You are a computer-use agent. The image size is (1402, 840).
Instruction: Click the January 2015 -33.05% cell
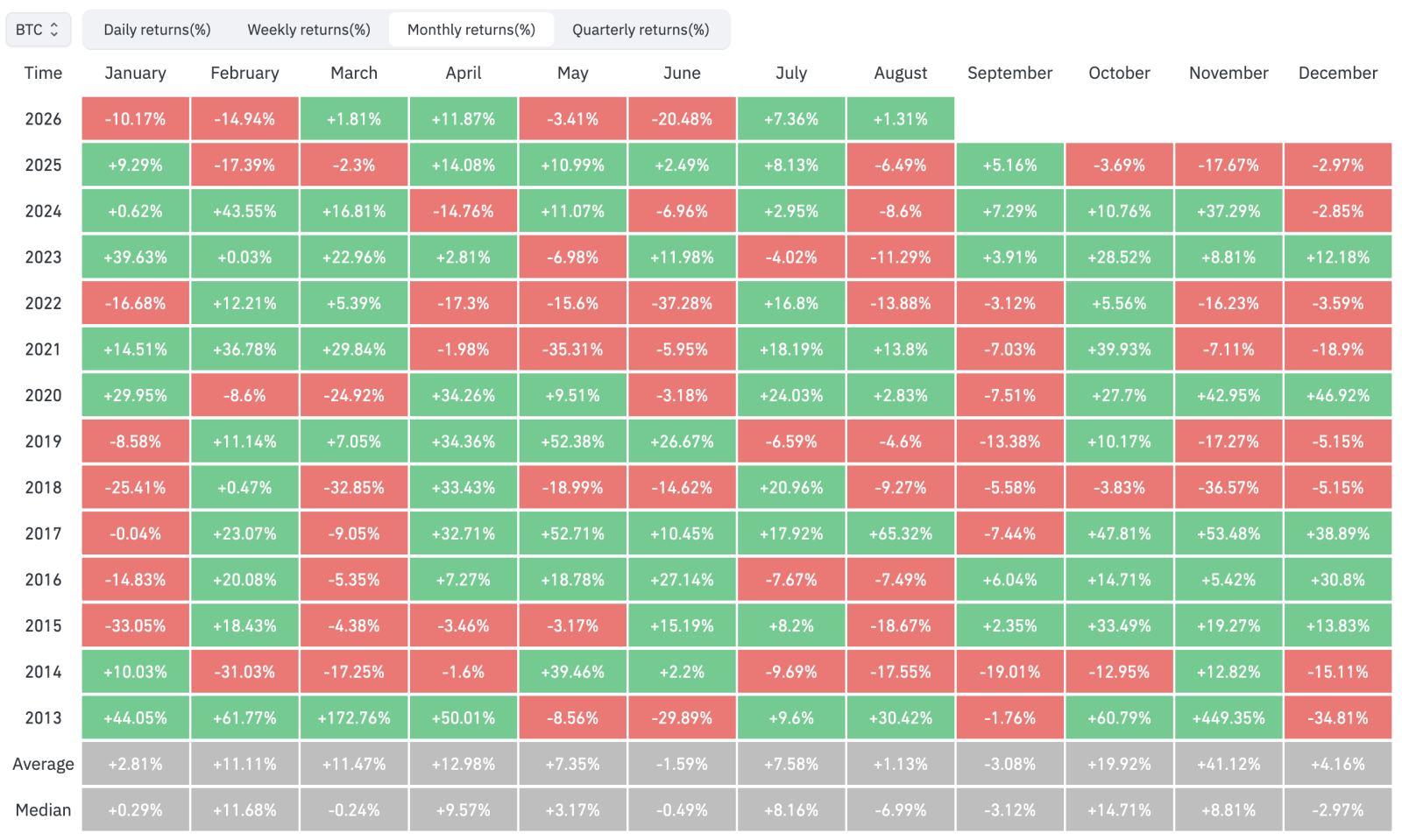[135, 625]
